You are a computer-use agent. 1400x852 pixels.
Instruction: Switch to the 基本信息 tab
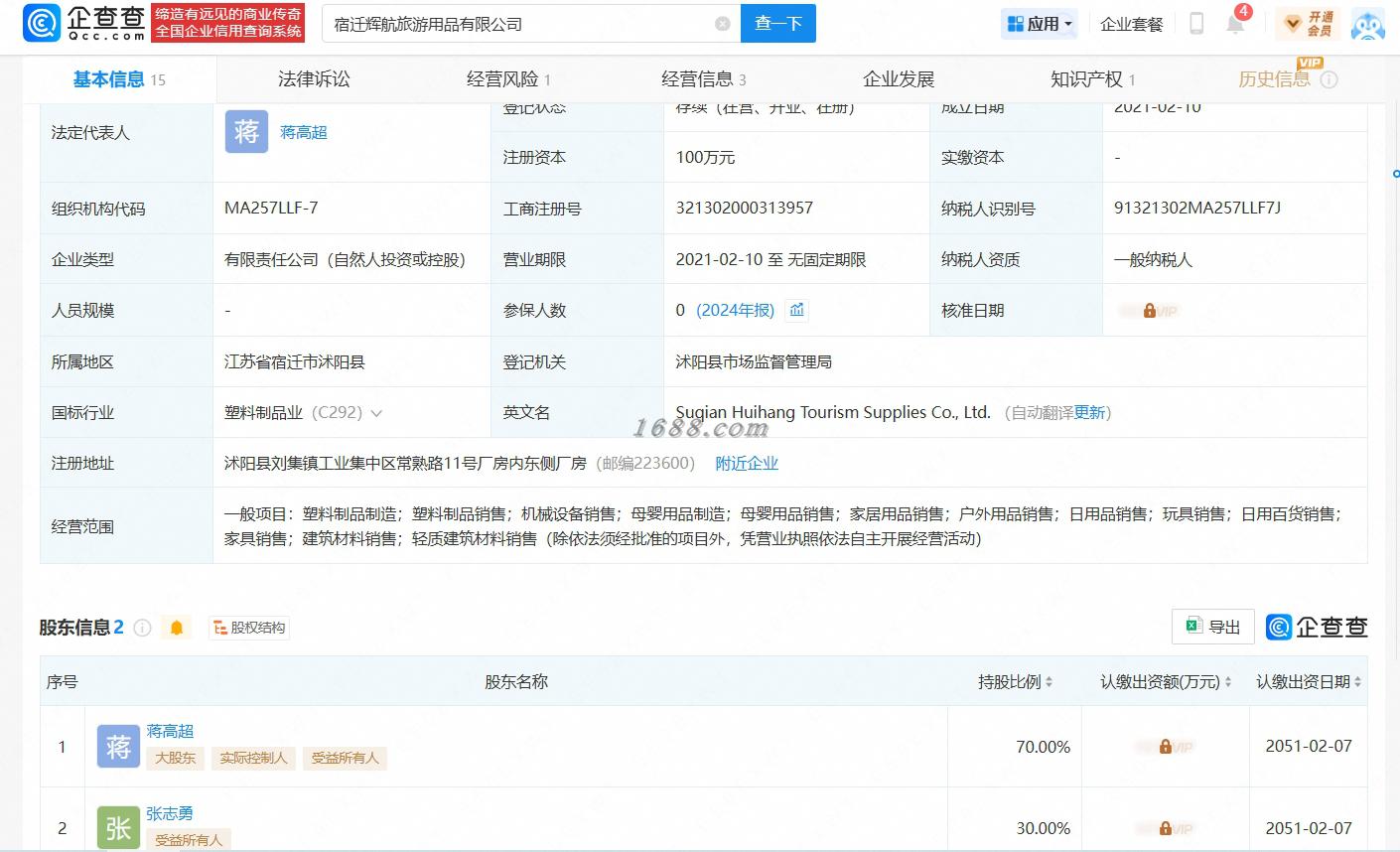point(119,79)
